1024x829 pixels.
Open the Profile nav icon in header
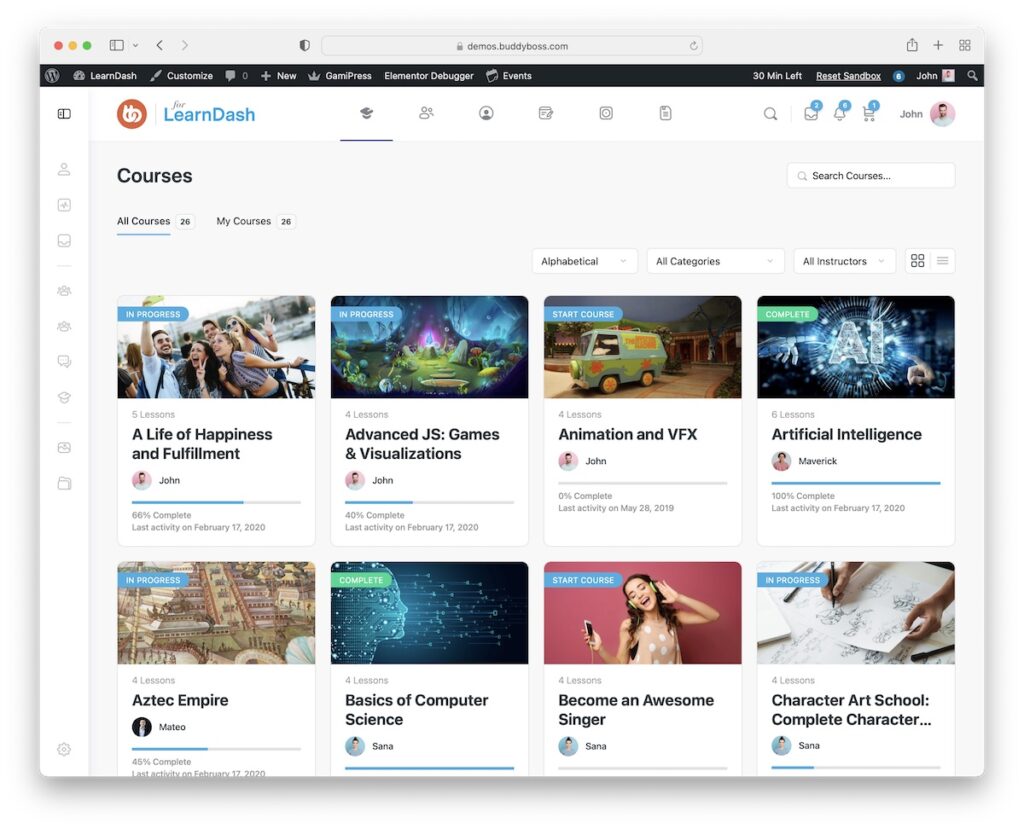pyautogui.click(x=486, y=113)
